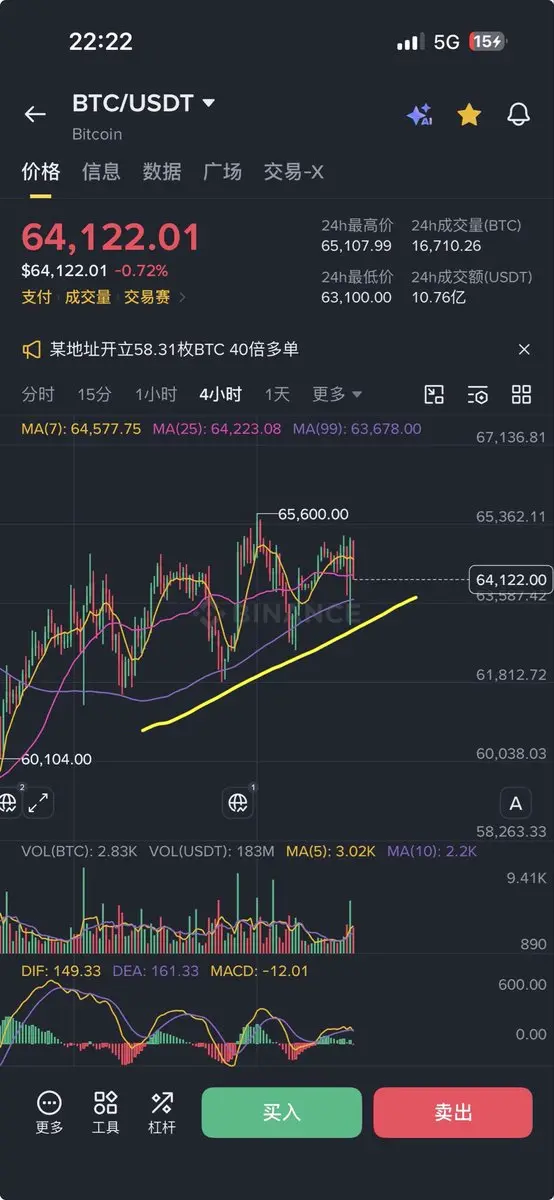Tap the 22:22 clock in status bar
The height and width of the screenshot is (1200, 554).
(x=101, y=41)
